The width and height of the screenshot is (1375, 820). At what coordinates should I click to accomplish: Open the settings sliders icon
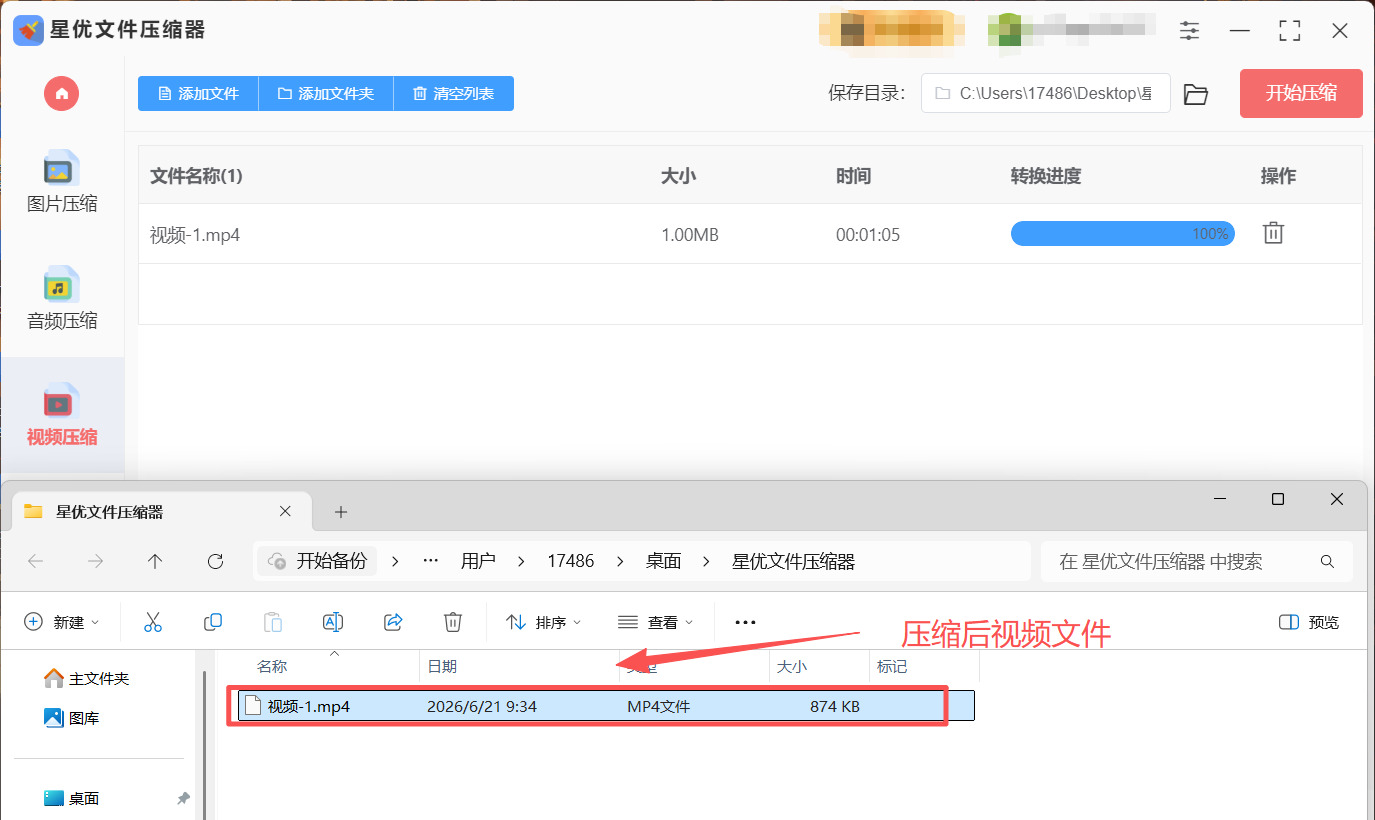[1189, 31]
